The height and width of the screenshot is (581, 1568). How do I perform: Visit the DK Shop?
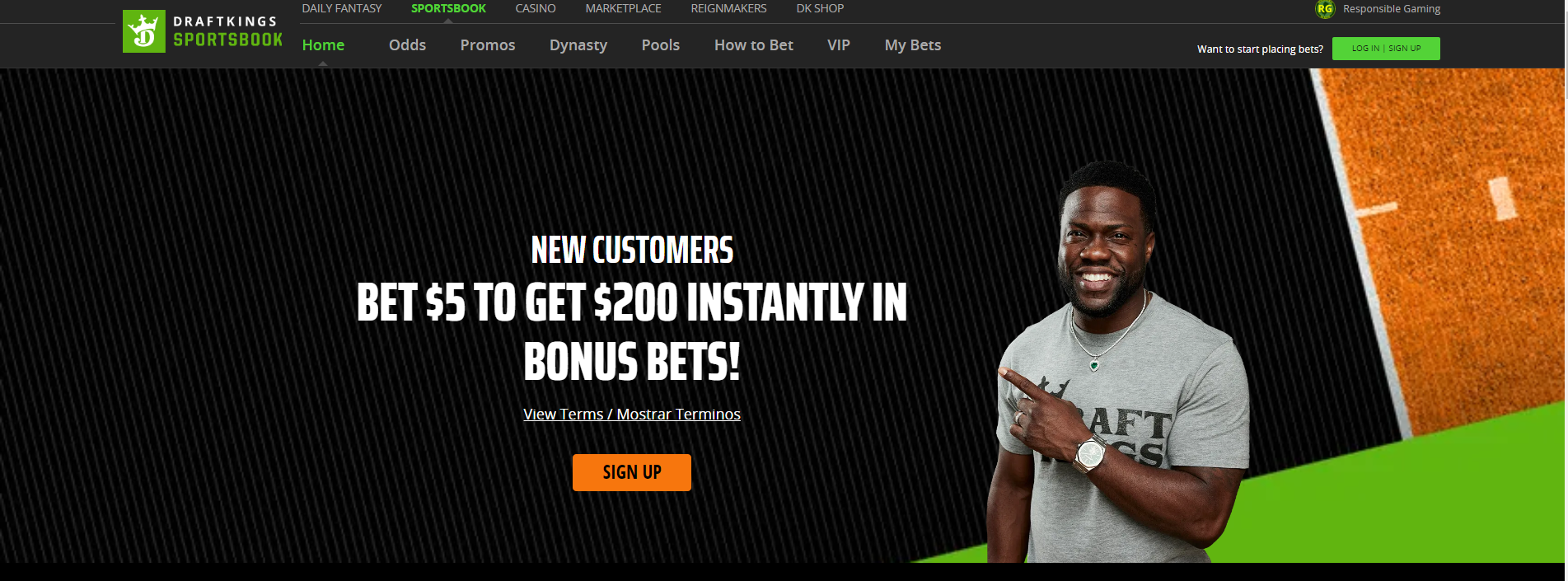[820, 8]
